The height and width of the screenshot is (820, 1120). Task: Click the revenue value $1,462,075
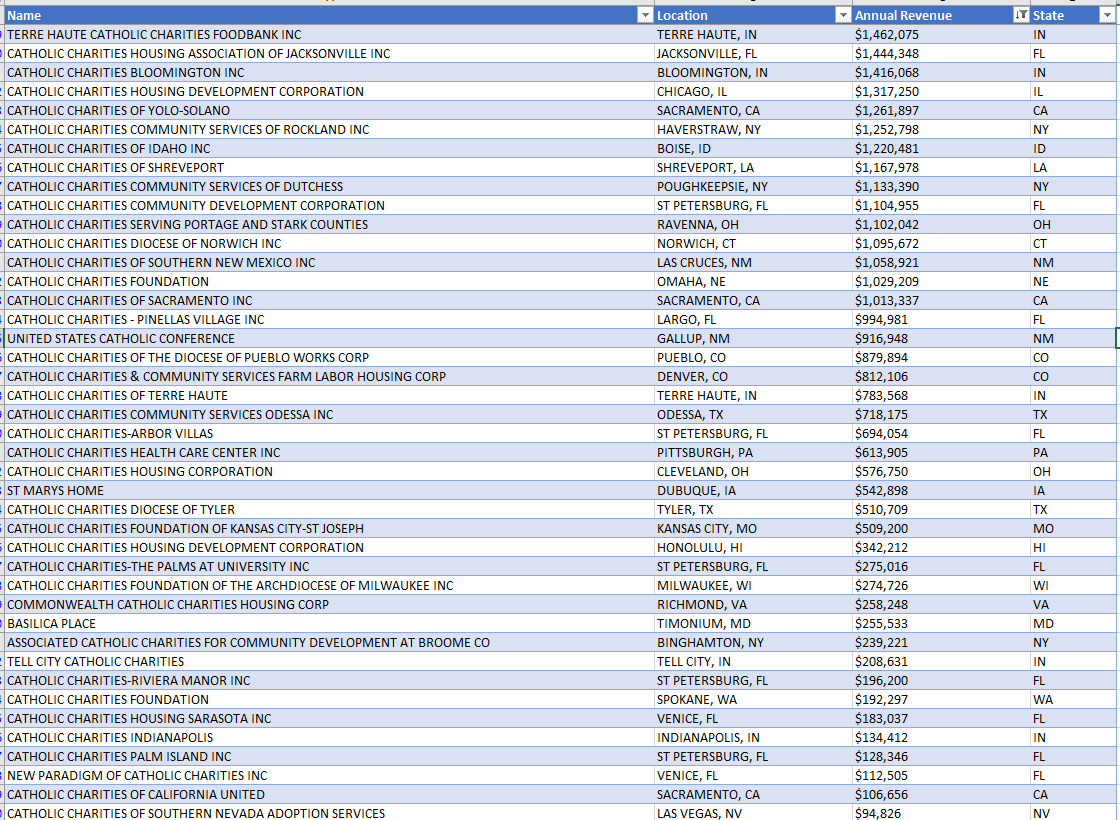(941, 34)
